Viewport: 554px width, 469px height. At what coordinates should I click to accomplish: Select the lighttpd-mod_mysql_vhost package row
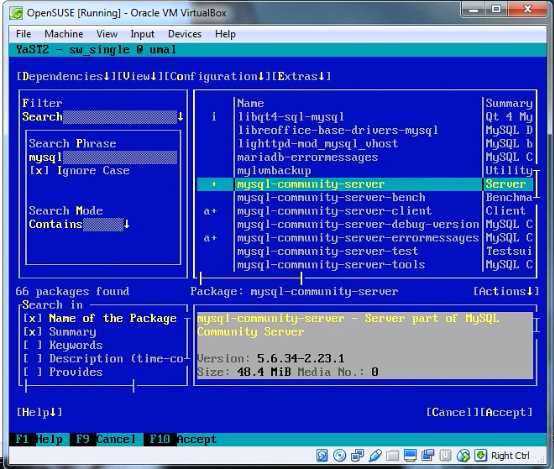[x=365, y=144]
